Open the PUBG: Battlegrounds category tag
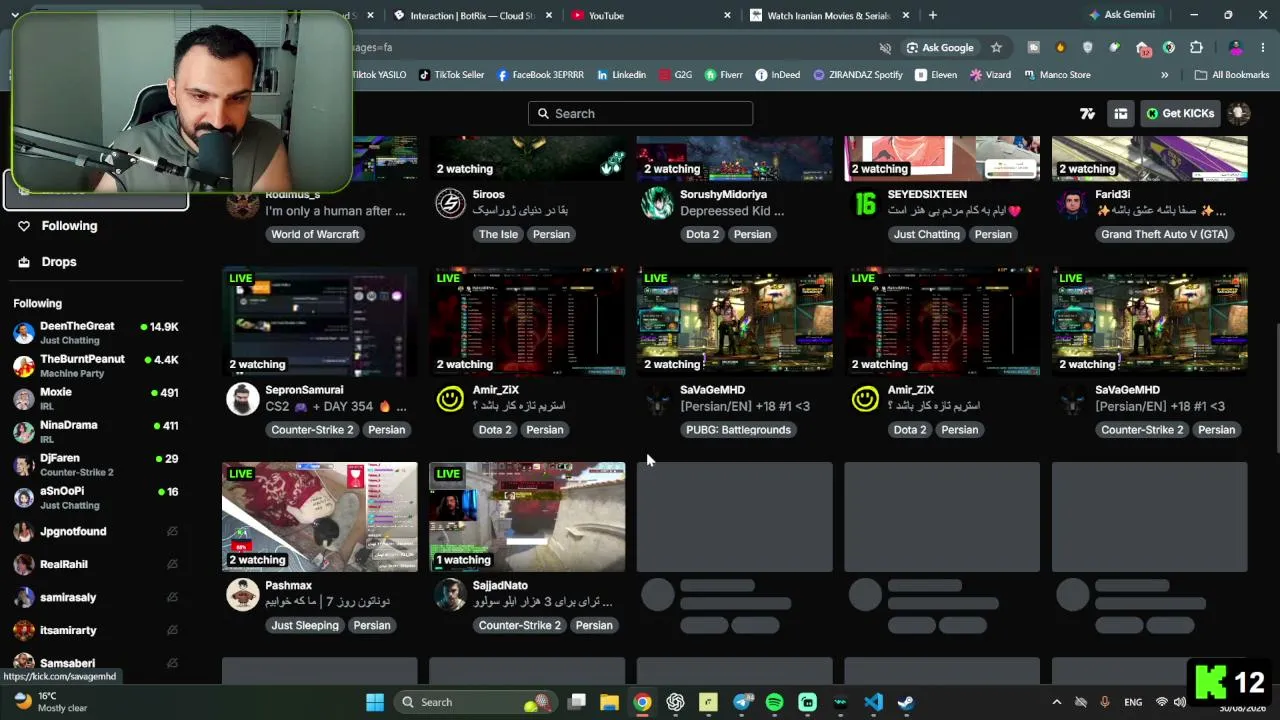Image resolution: width=1280 pixels, height=720 pixels. pyautogui.click(x=738, y=430)
